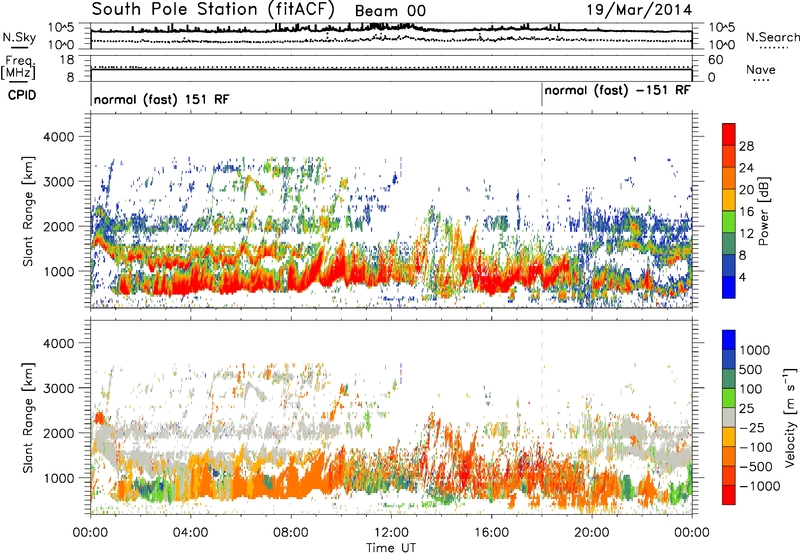Click blue top segment of Velocity colorbar
The height and width of the screenshot is (554, 800).
click(729, 340)
